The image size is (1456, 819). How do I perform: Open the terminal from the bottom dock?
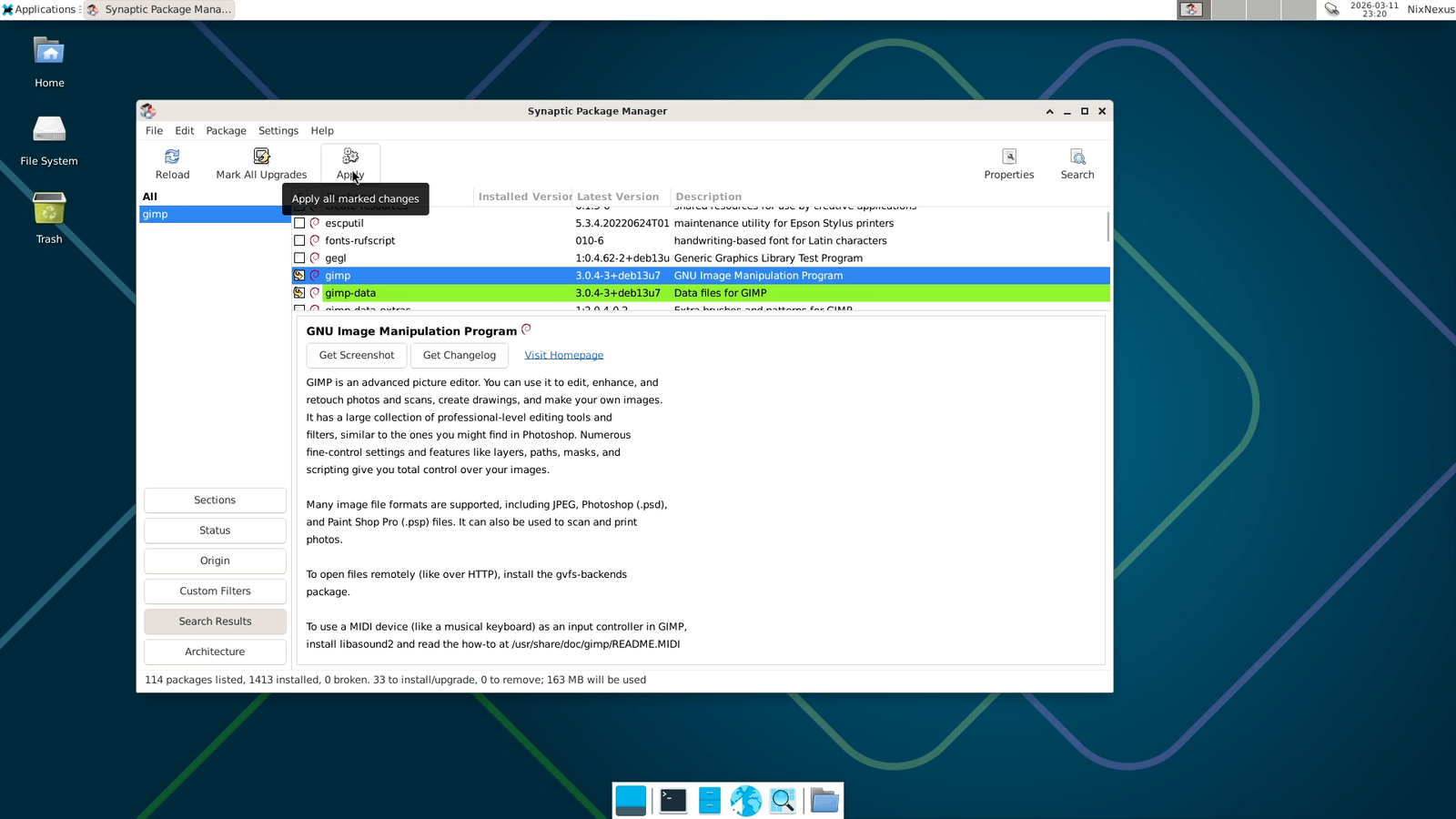(672, 800)
